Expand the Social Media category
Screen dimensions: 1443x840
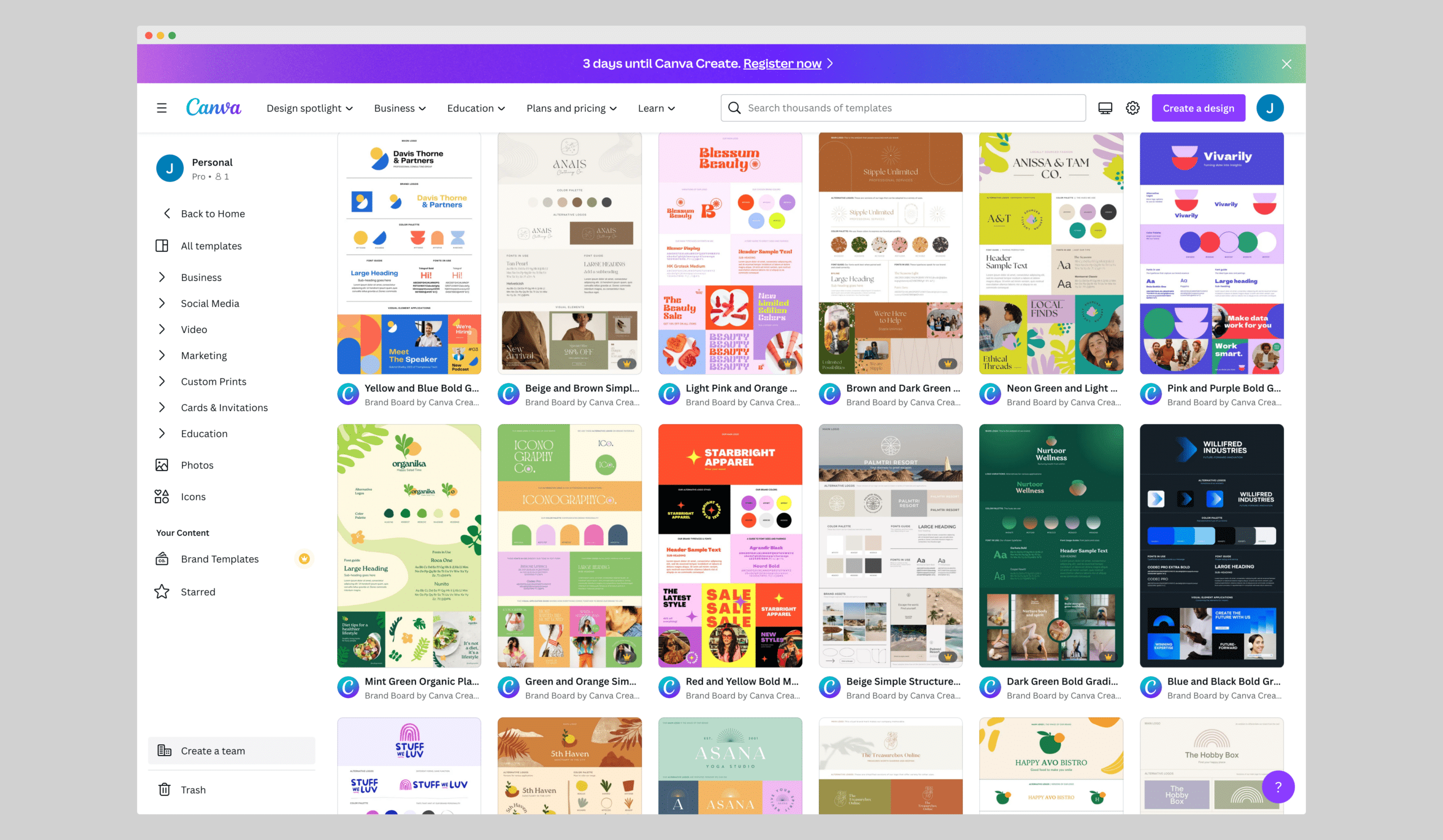coord(162,303)
